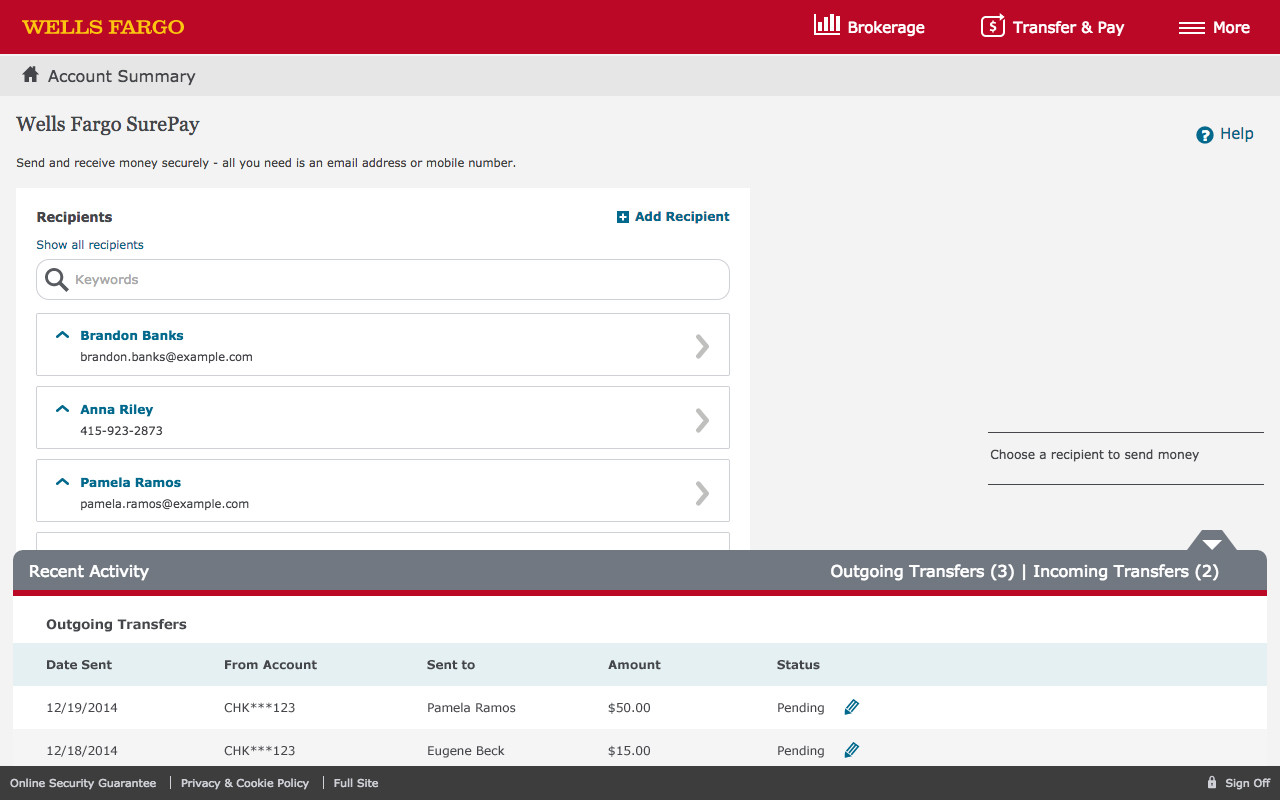Collapse the Pamela Ramos recipient entry
Image resolution: width=1280 pixels, height=800 pixels.
pyautogui.click(x=62, y=482)
